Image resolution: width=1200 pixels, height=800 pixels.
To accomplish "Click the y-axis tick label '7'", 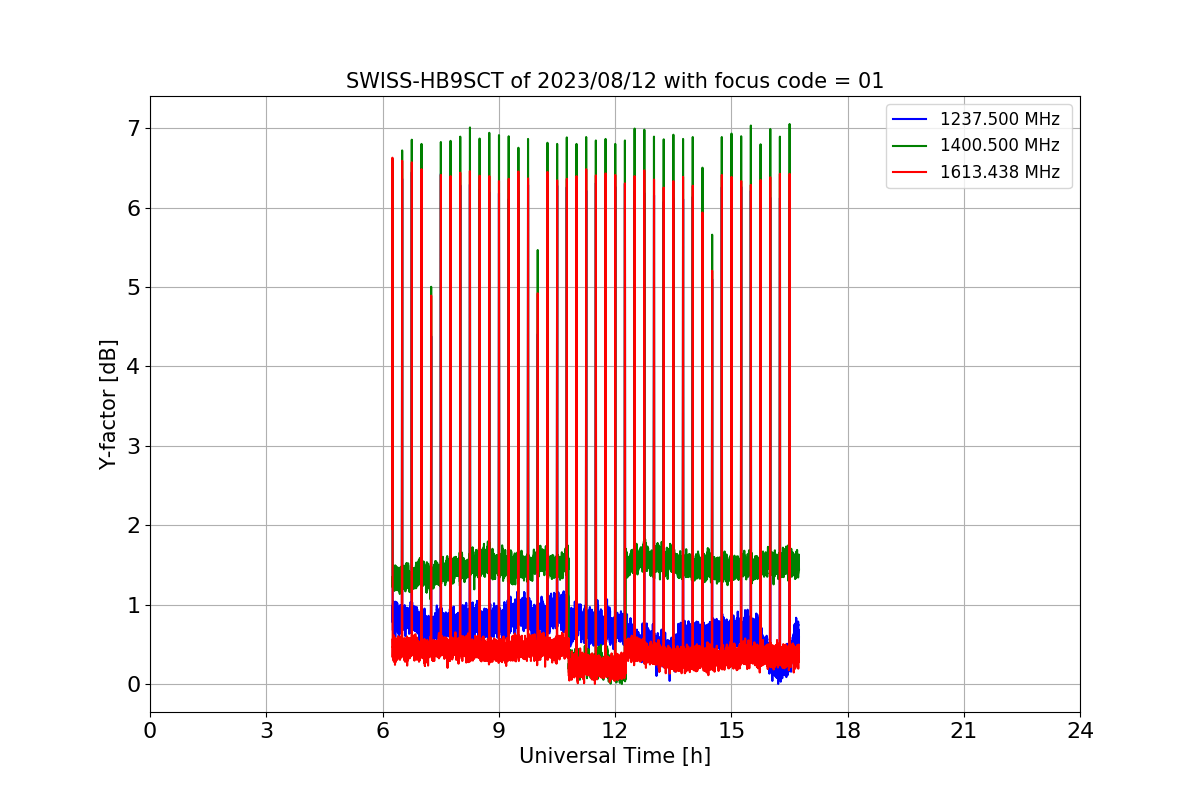I will point(134,129).
